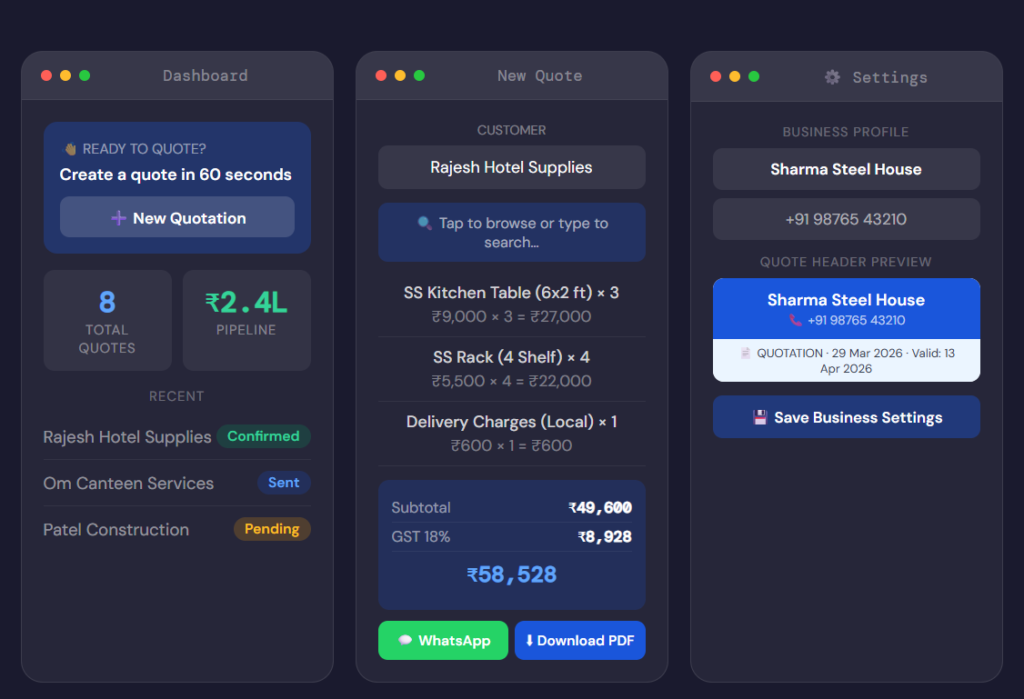Image resolution: width=1024 pixels, height=699 pixels.
Task: Click the floppy disk save icon
Action: tap(760, 418)
